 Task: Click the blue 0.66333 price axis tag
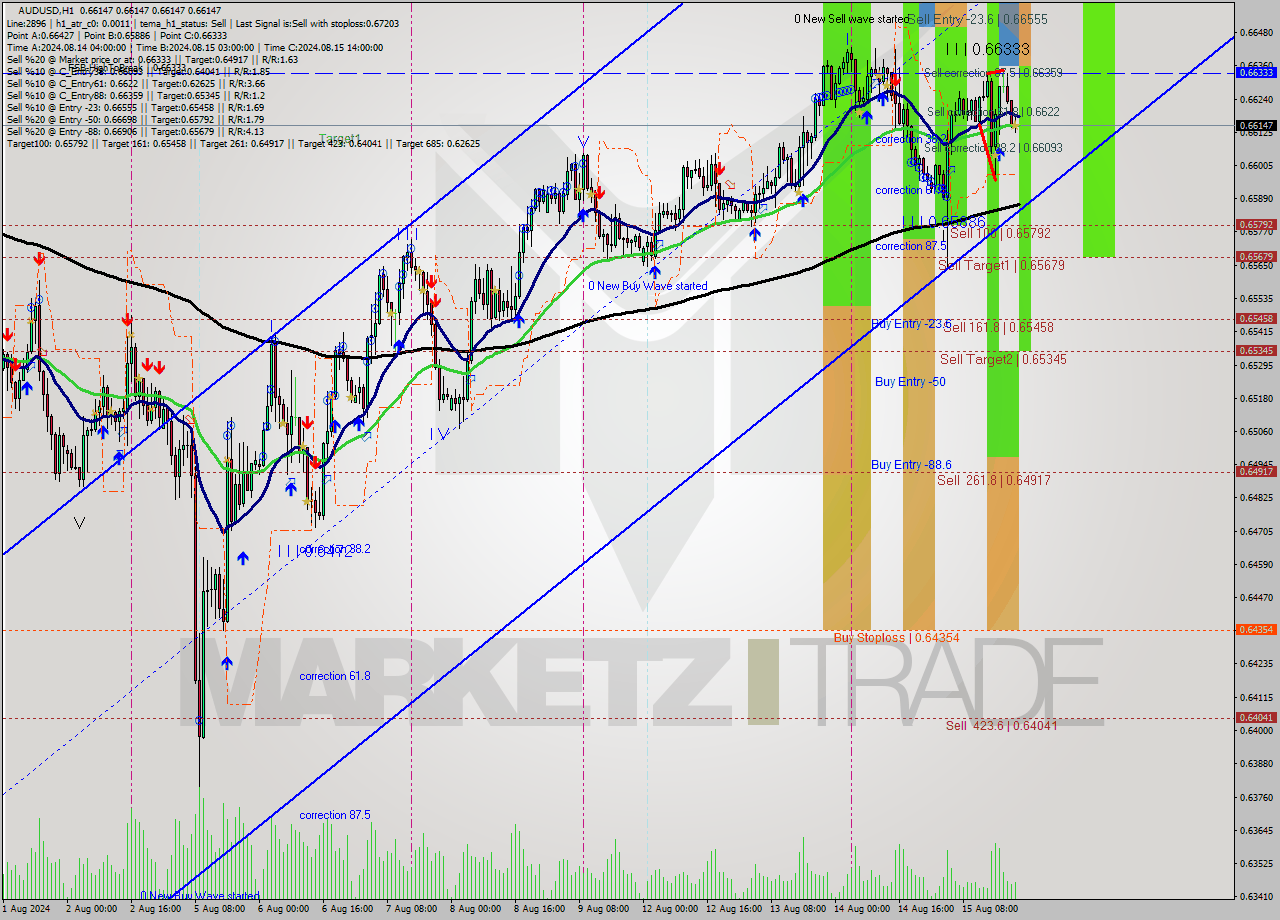point(1256,72)
